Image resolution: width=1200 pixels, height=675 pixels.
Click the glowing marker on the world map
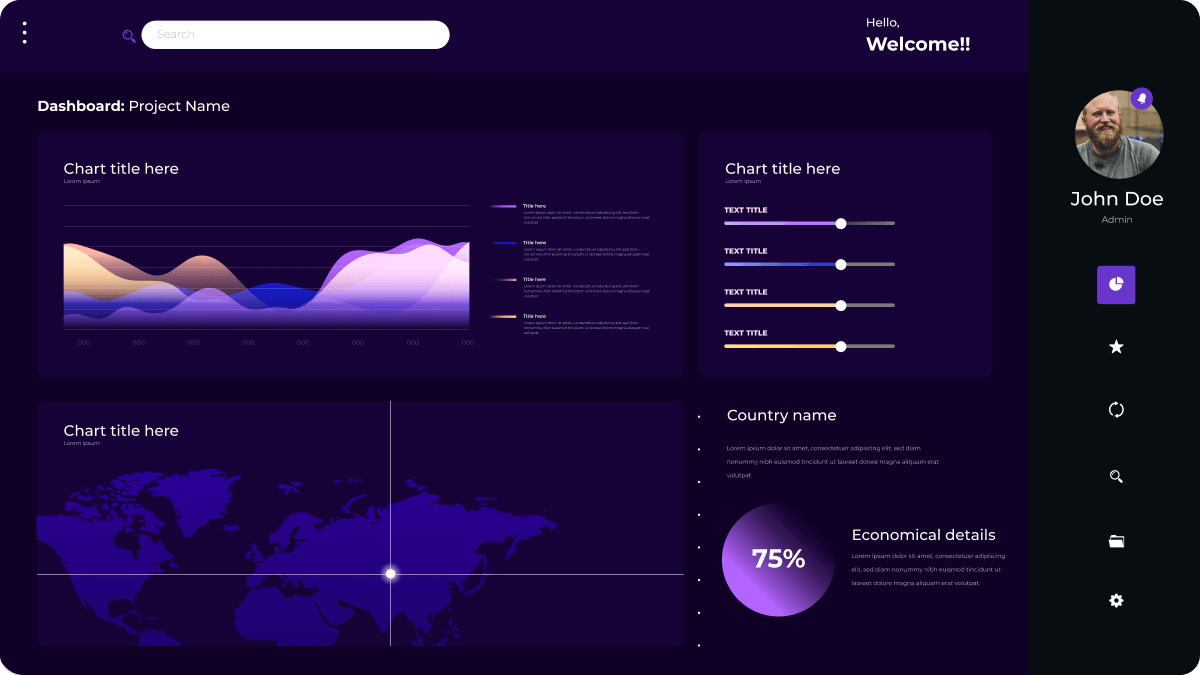[391, 574]
